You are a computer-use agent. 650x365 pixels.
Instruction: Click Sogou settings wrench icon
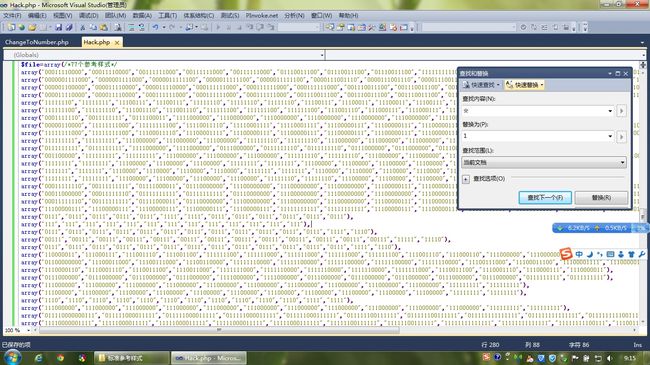pyautogui.click(x=642, y=254)
